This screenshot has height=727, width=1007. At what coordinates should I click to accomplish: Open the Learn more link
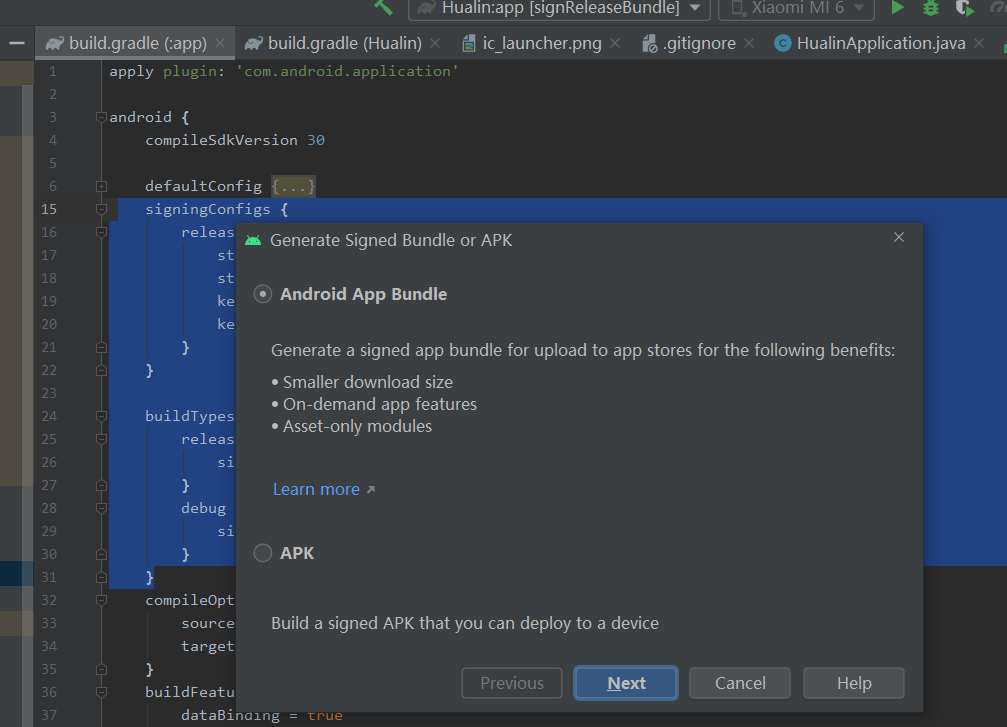pos(316,489)
